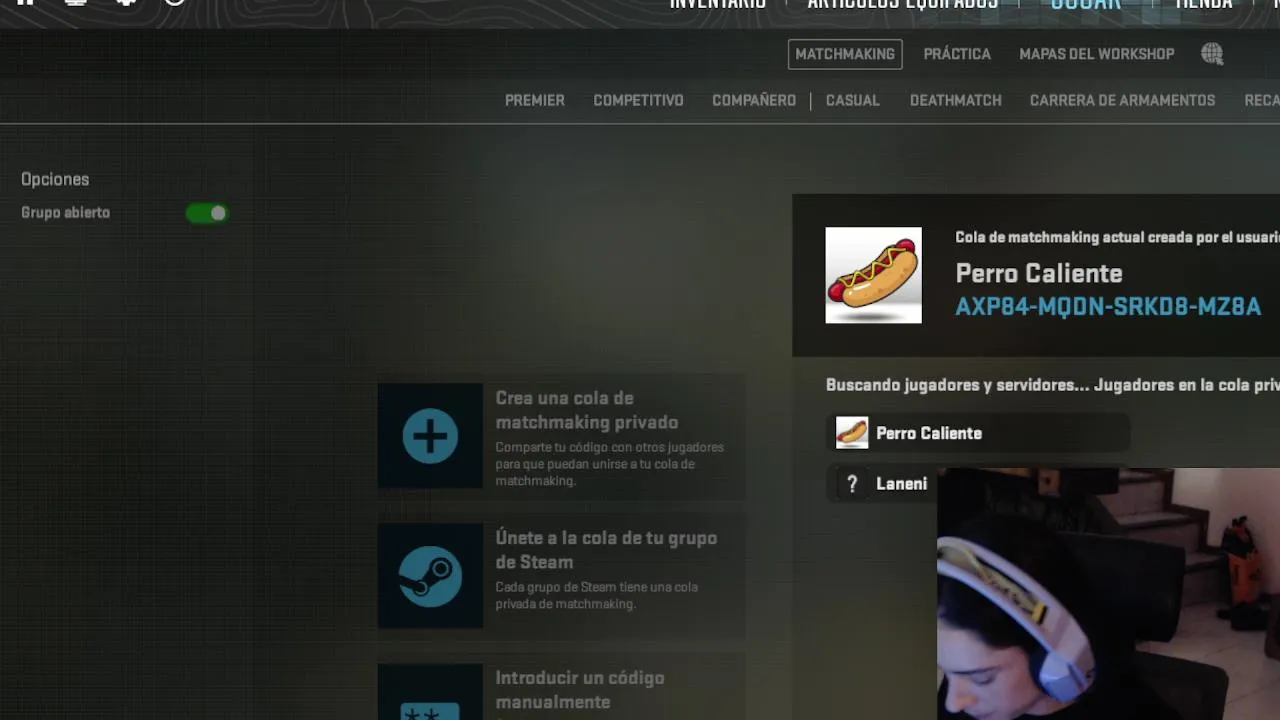
Task: Select CARRERA DE ARMAMENTOS mode
Action: click(1122, 100)
